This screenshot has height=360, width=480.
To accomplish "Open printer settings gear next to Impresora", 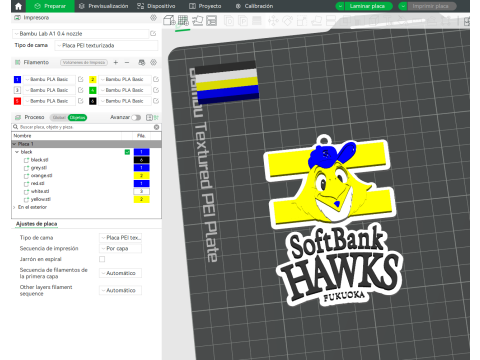I will (x=153, y=18).
